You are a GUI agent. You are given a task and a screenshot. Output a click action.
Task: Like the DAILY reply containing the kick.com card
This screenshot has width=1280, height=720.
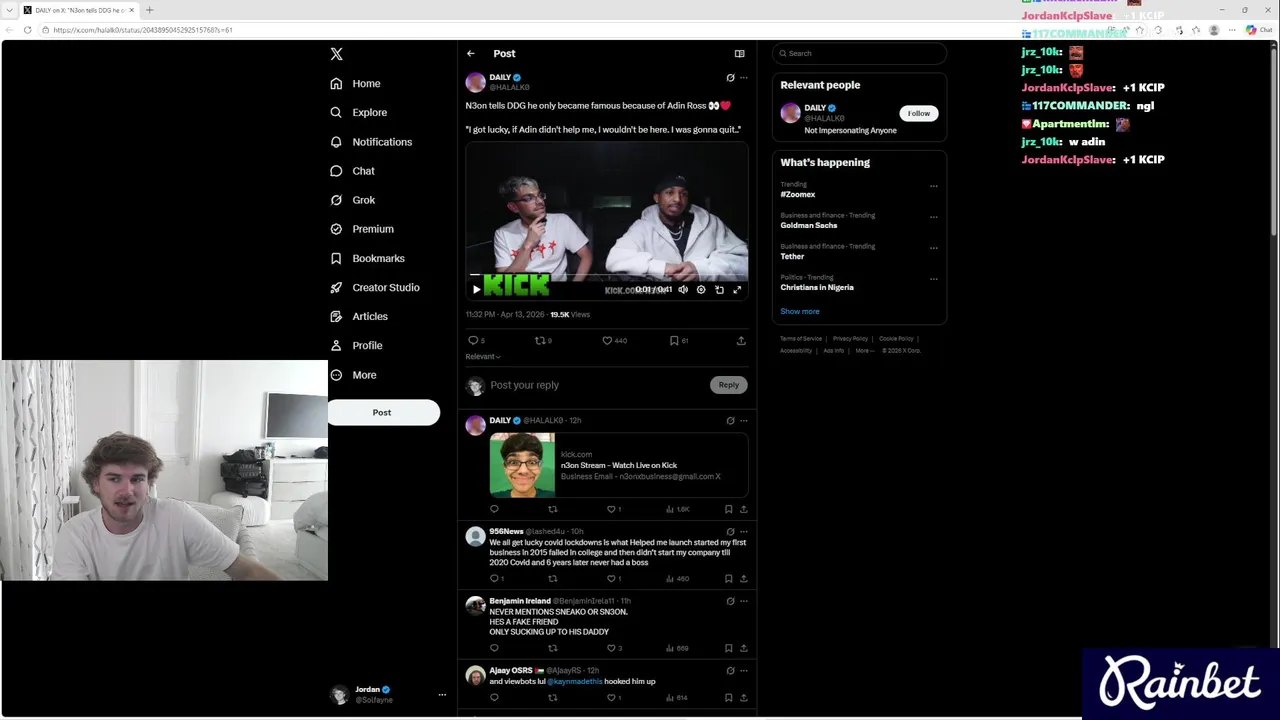click(612, 509)
